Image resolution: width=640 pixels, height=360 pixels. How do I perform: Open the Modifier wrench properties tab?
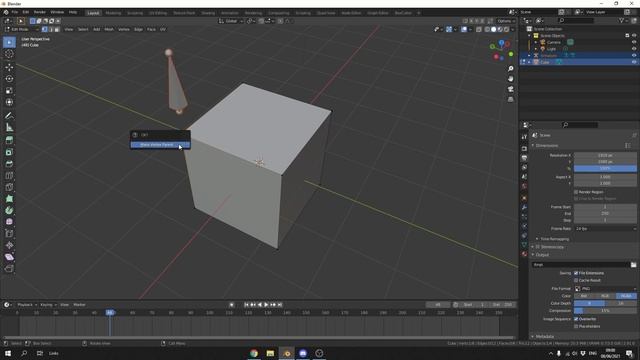click(x=524, y=207)
